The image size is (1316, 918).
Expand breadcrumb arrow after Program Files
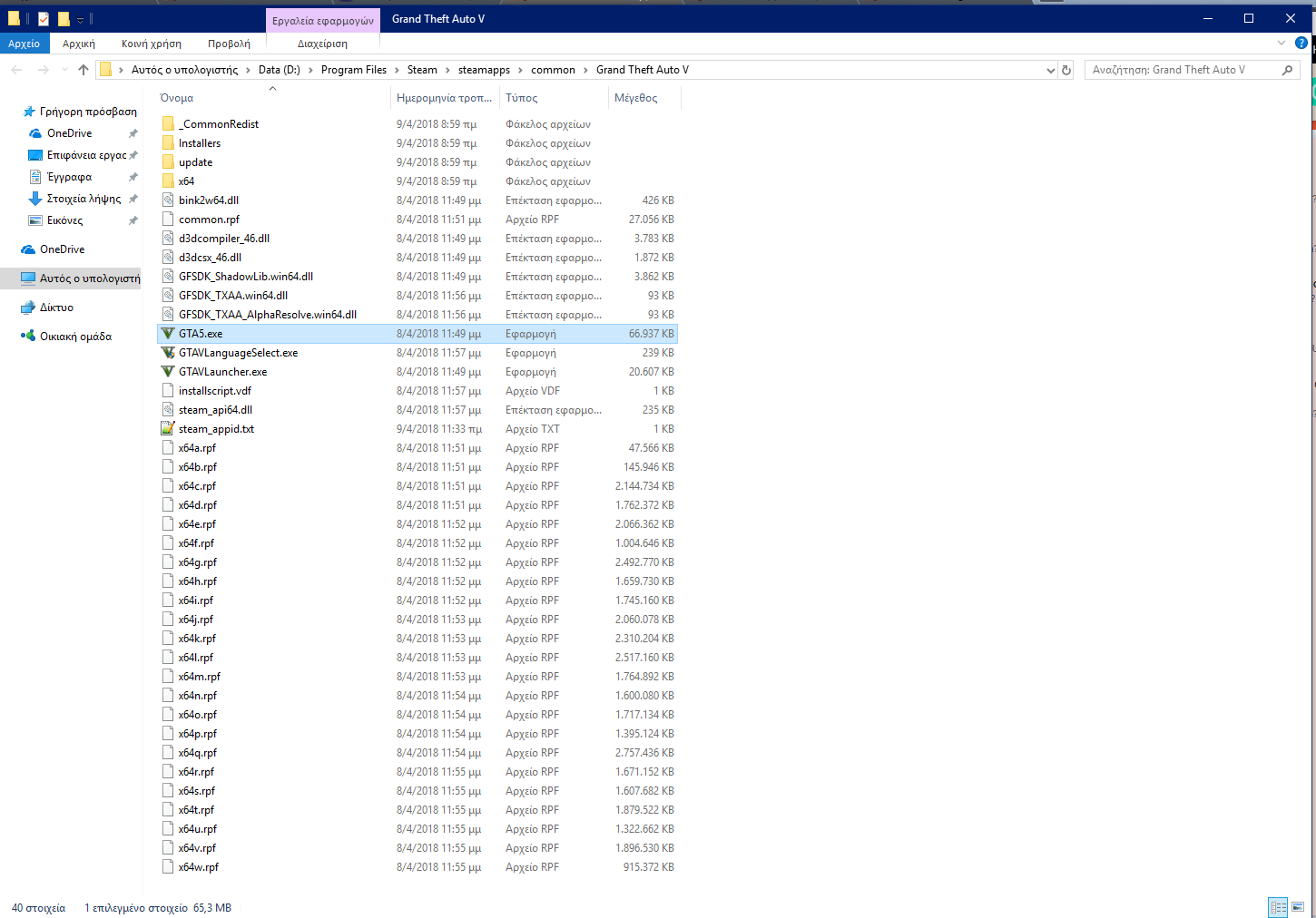click(x=397, y=70)
